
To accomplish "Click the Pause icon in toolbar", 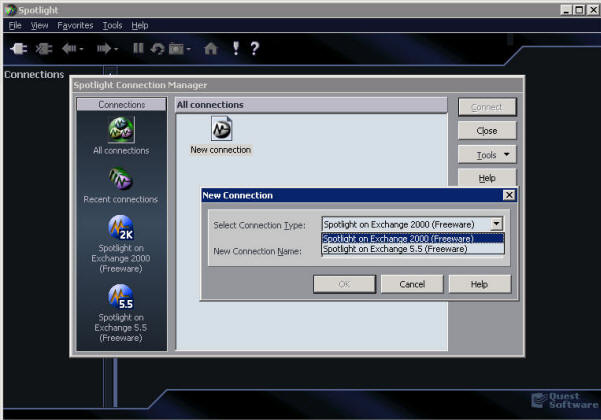I will [x=138, y=48].
